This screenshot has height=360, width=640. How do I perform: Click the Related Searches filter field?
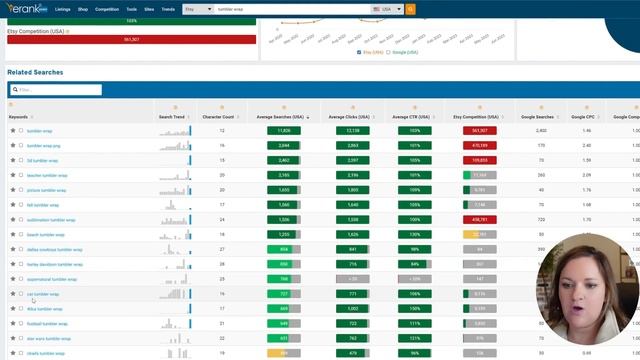(56, 89)
